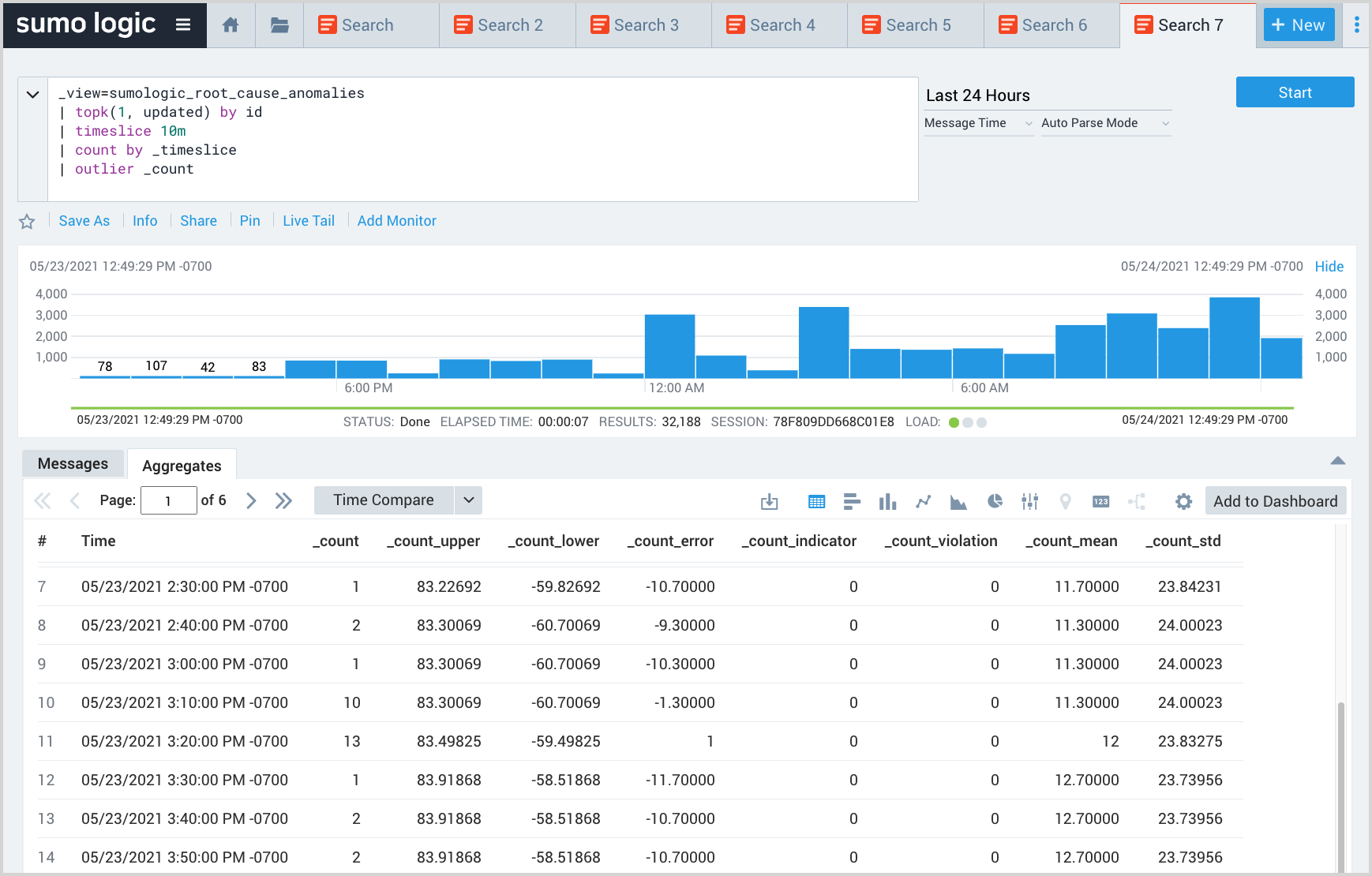Hide the histogram panel
1372x876 pixels.
[x=1329, y=267]
